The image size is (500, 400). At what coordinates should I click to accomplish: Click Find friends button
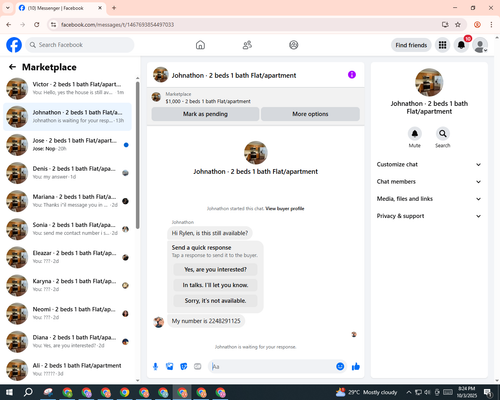pos(411,45)
